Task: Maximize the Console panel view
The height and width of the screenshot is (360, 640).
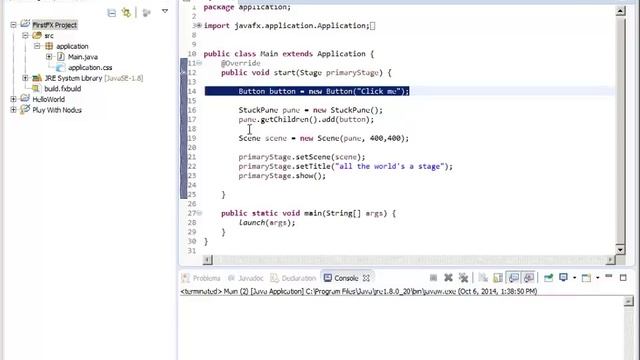Action: [623, 278]
